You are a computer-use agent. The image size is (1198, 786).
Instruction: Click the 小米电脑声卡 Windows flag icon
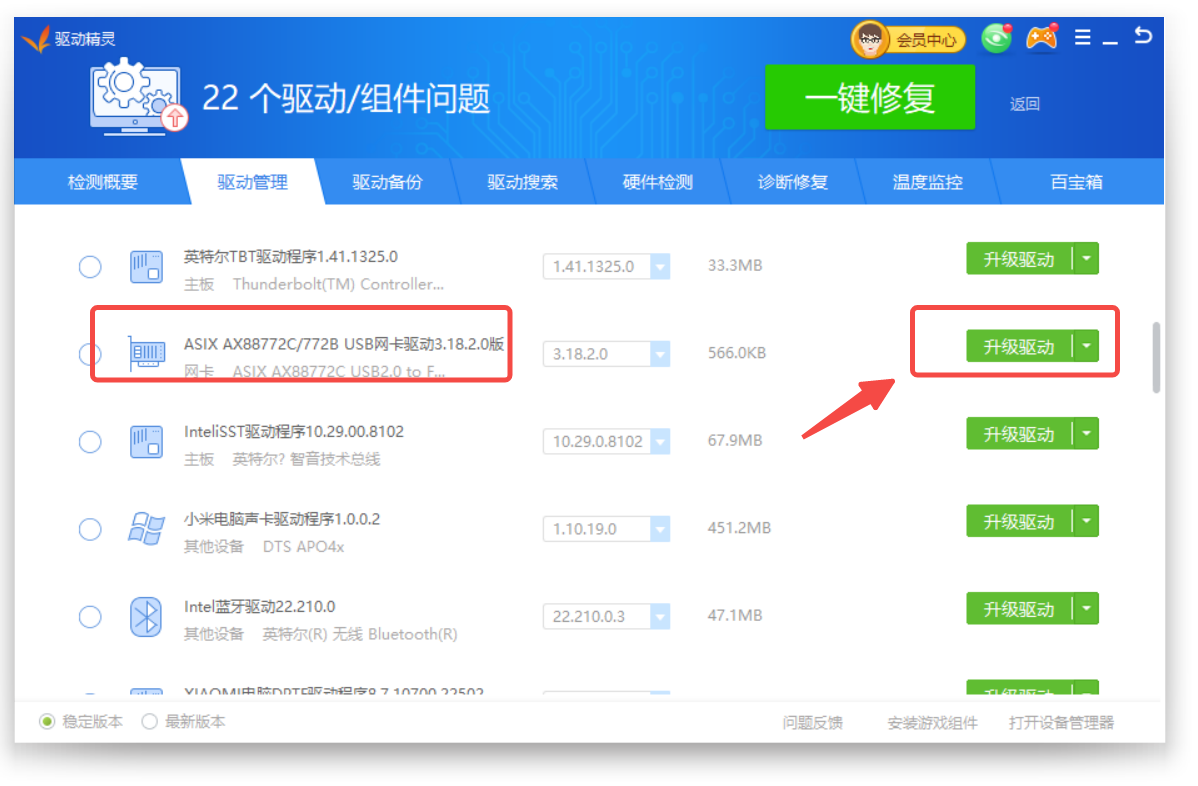click(x=146, y=528)
